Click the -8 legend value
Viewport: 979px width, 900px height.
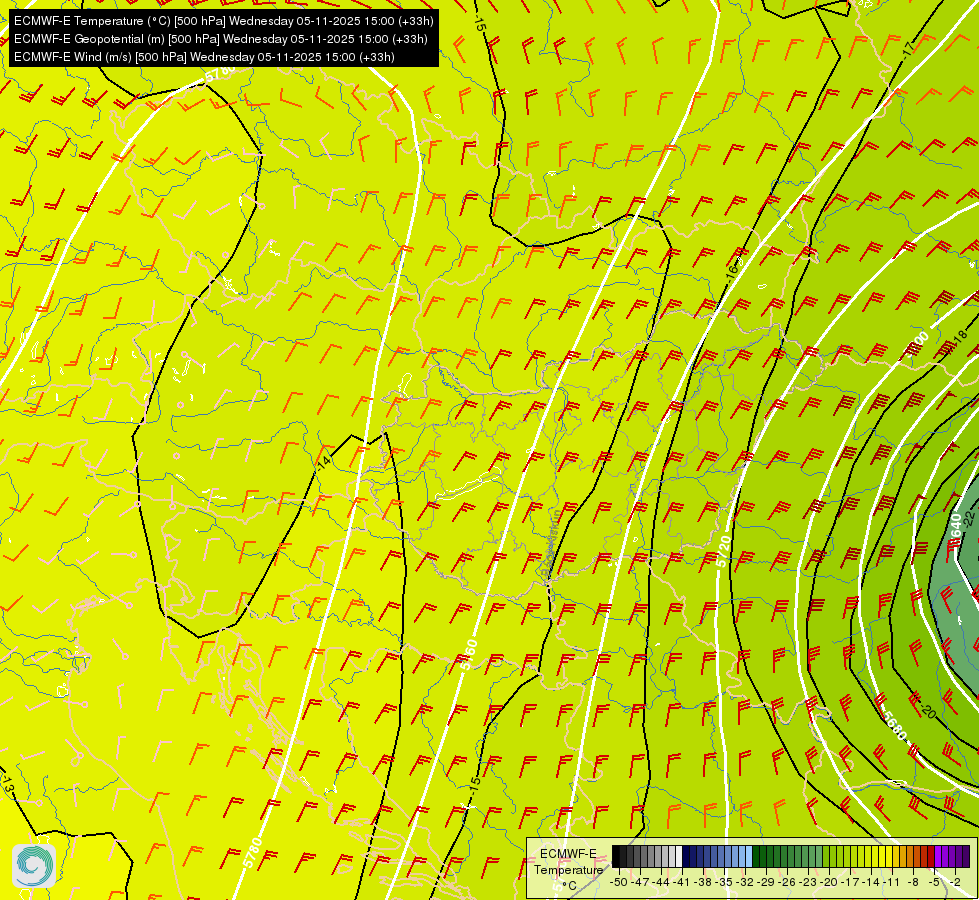coord(915,882)
